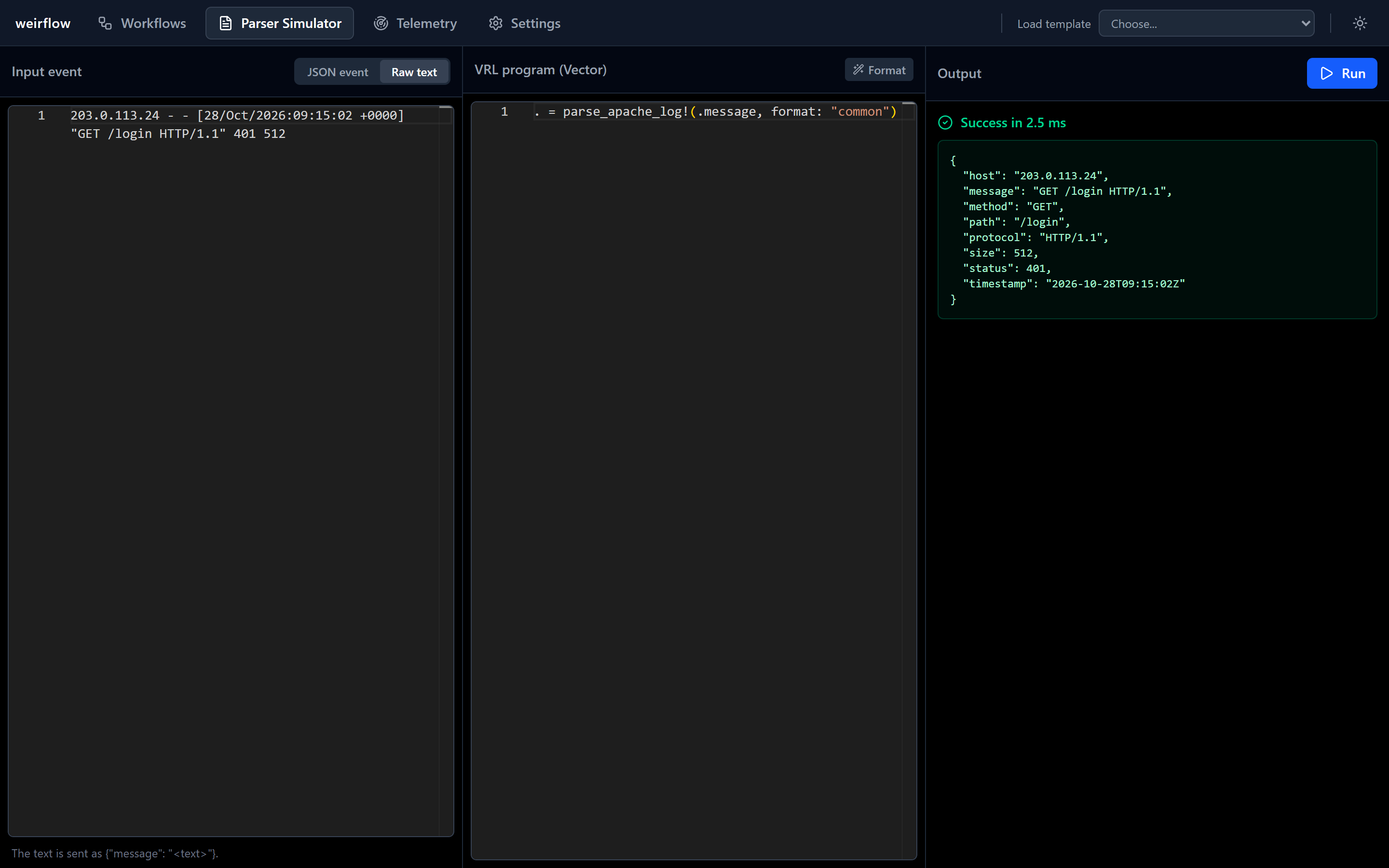The width and height of the screenshot is (1389, 868).
Task: Click the Input event editor scrollbar thumb
Action: tap(446, 108)
